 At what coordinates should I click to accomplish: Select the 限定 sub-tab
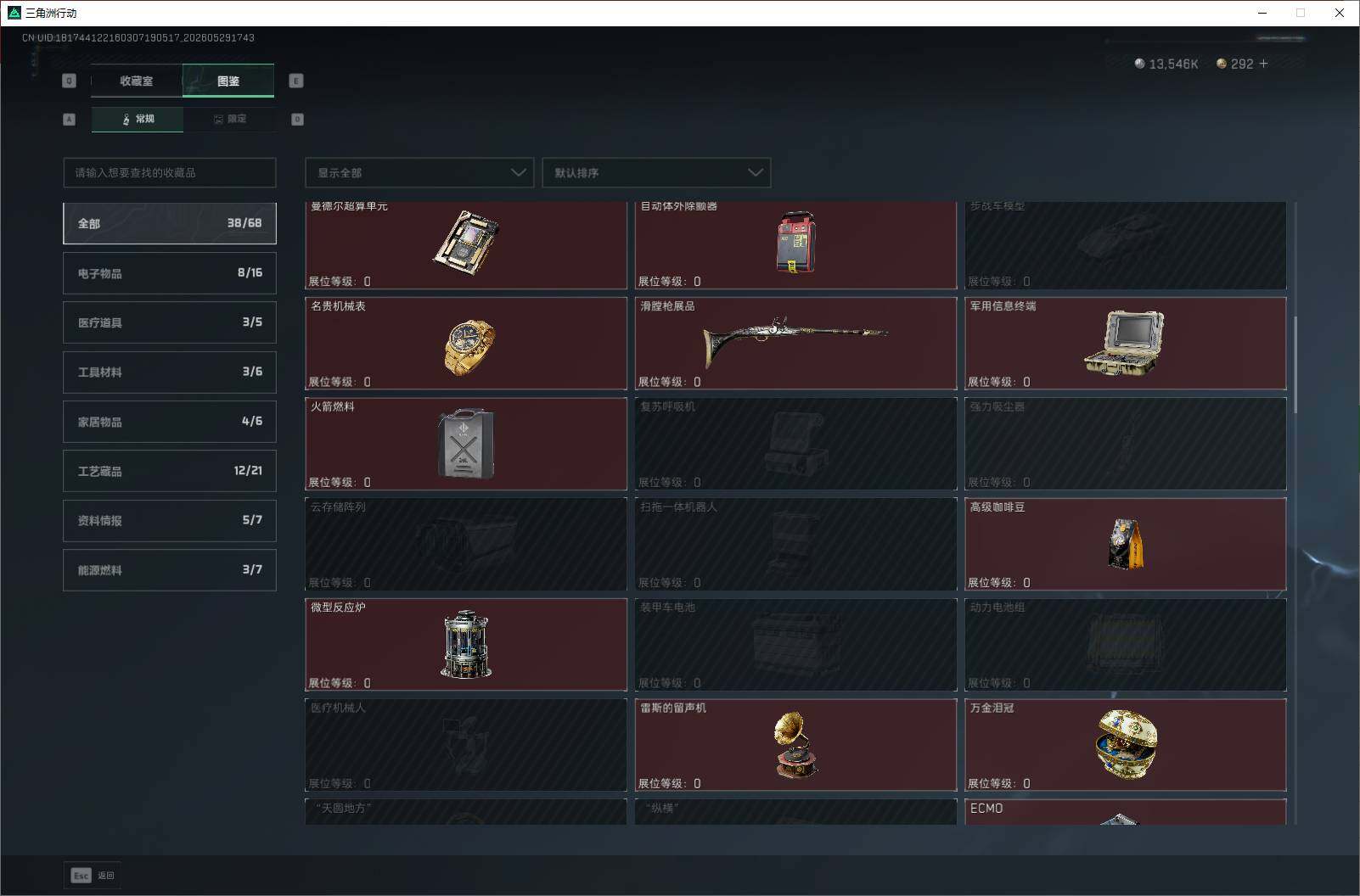click(229, 120)
